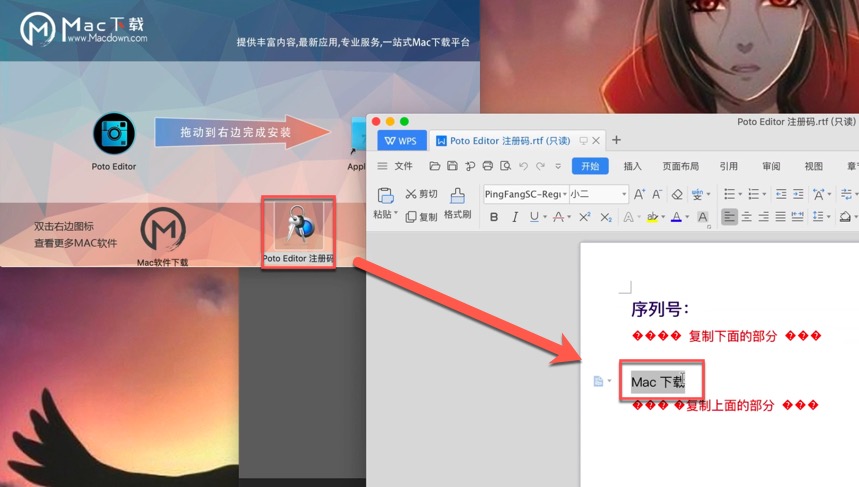This screenshot has width=859, height=487.
Task: Click the 剪切 scissors cut button
Action: (x=421, y=194)
